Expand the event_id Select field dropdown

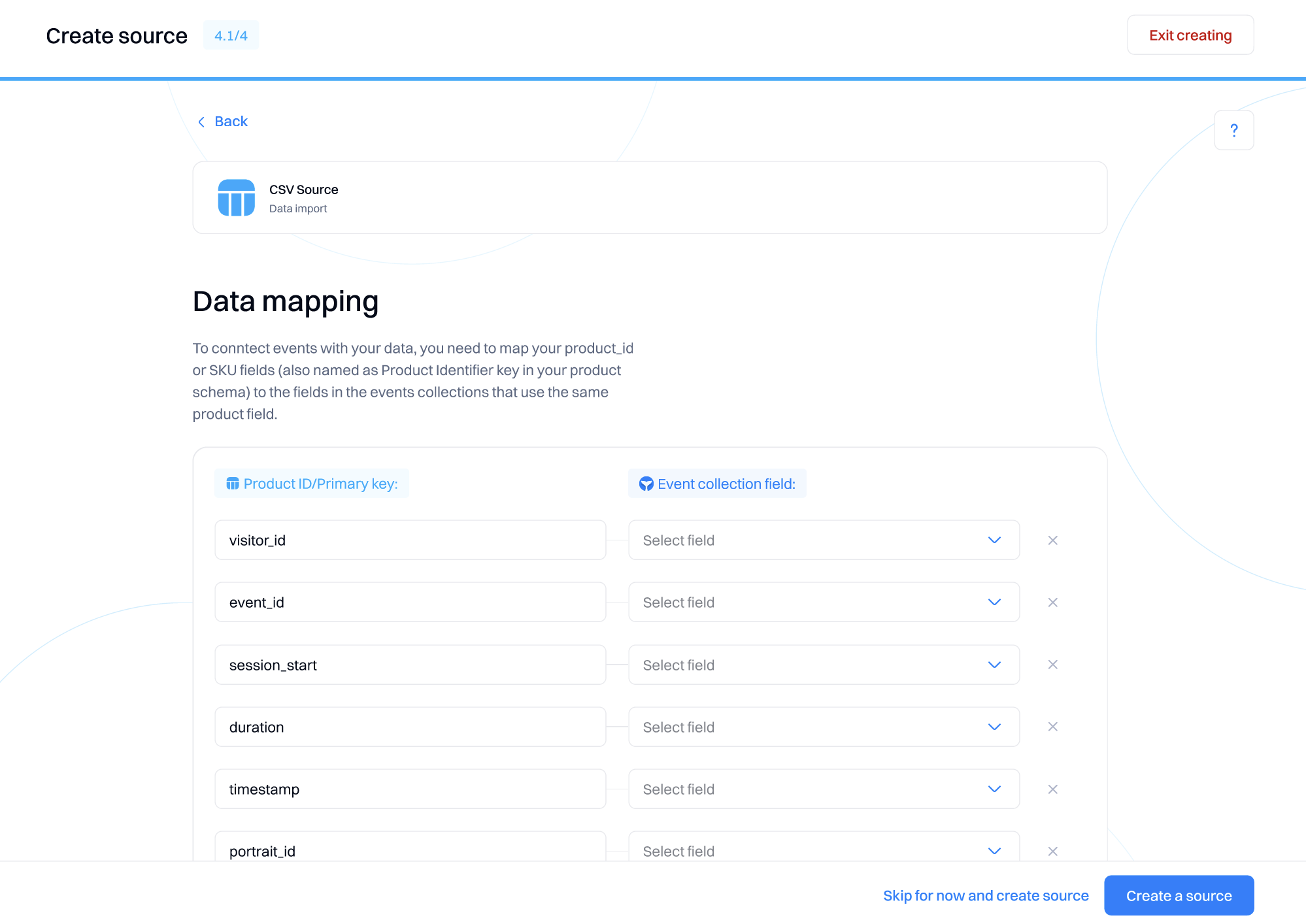(823, 602)
